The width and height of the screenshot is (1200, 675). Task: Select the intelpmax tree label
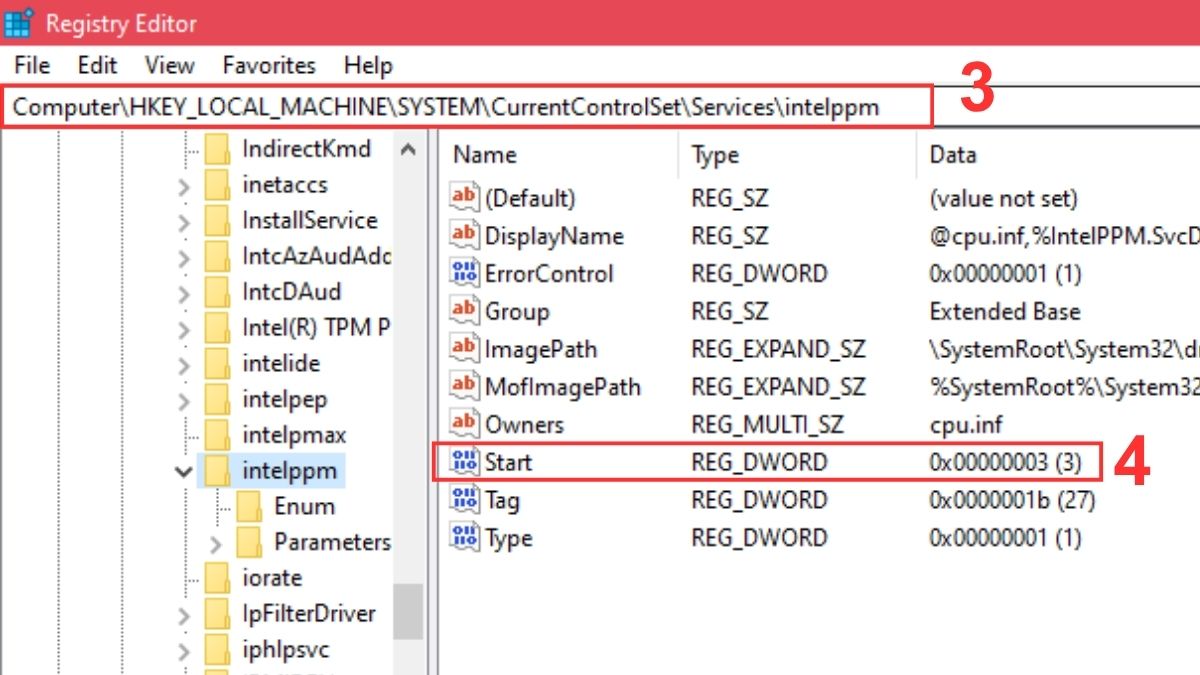point(294,435)
